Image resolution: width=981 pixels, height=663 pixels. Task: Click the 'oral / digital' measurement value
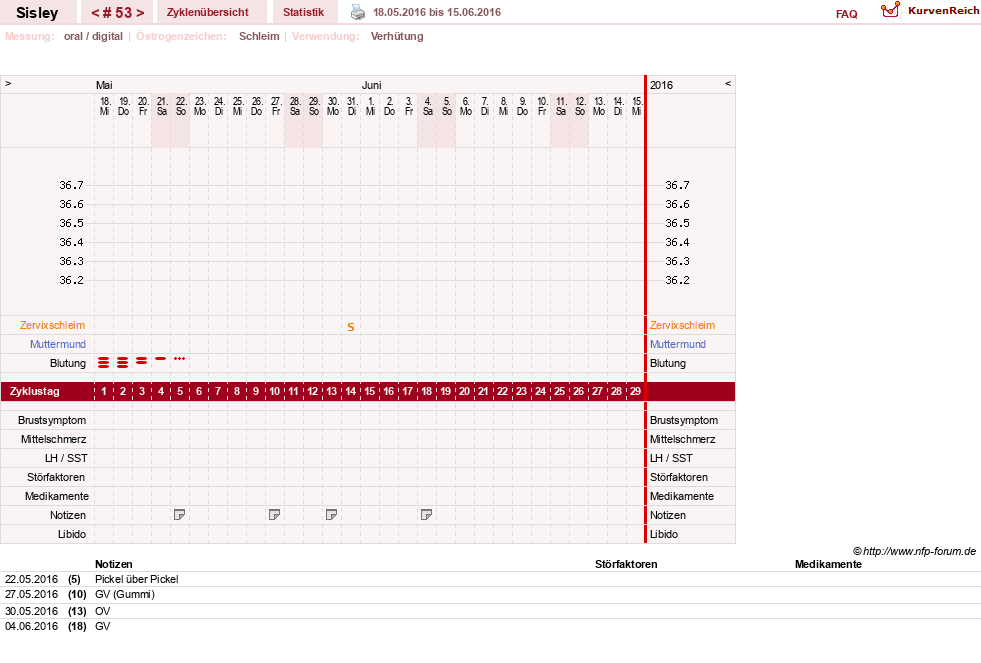pos(93,36)
